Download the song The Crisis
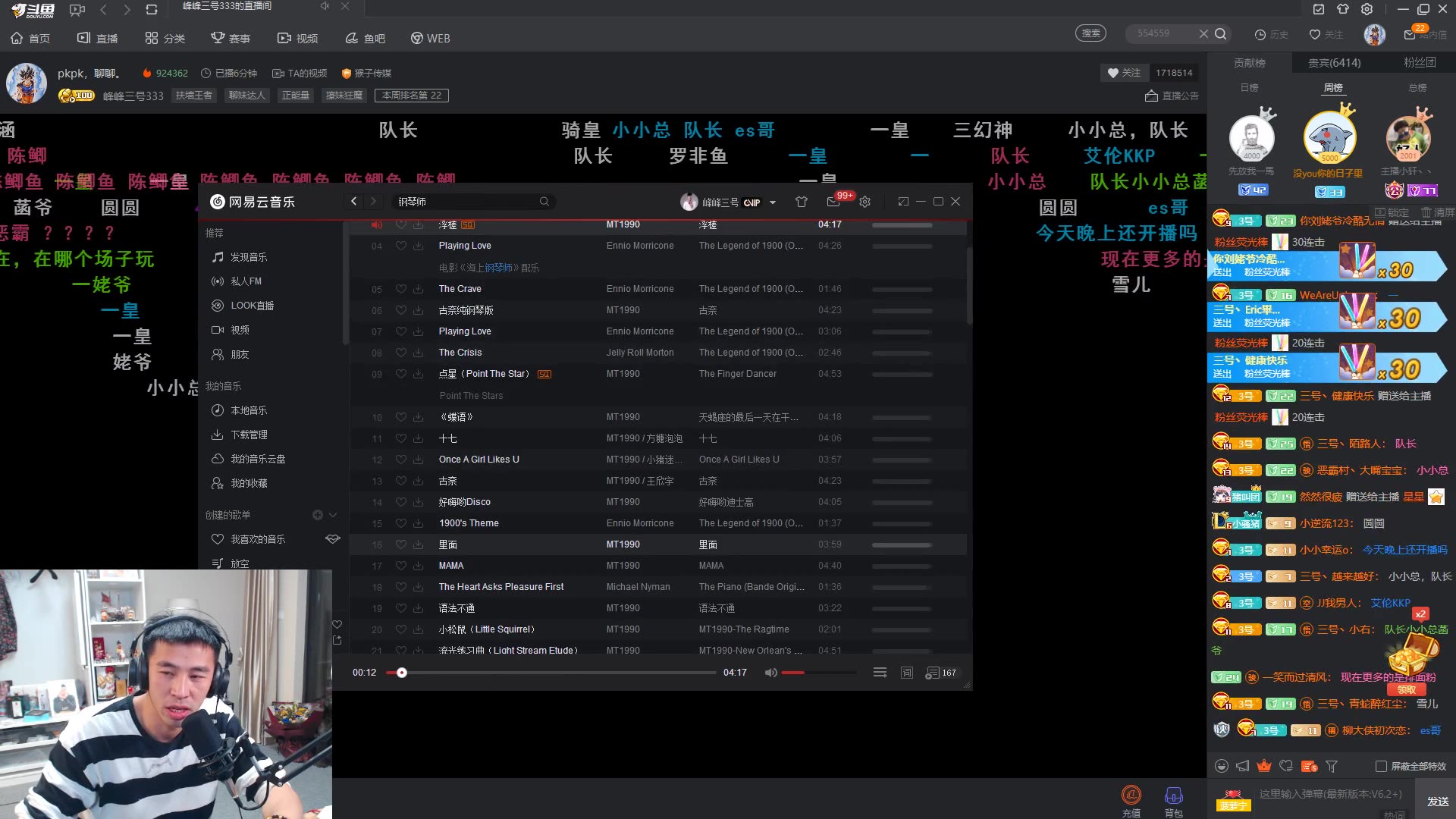Image resolution: width=1456 pixels, height=819 pixels. [418, 353]
